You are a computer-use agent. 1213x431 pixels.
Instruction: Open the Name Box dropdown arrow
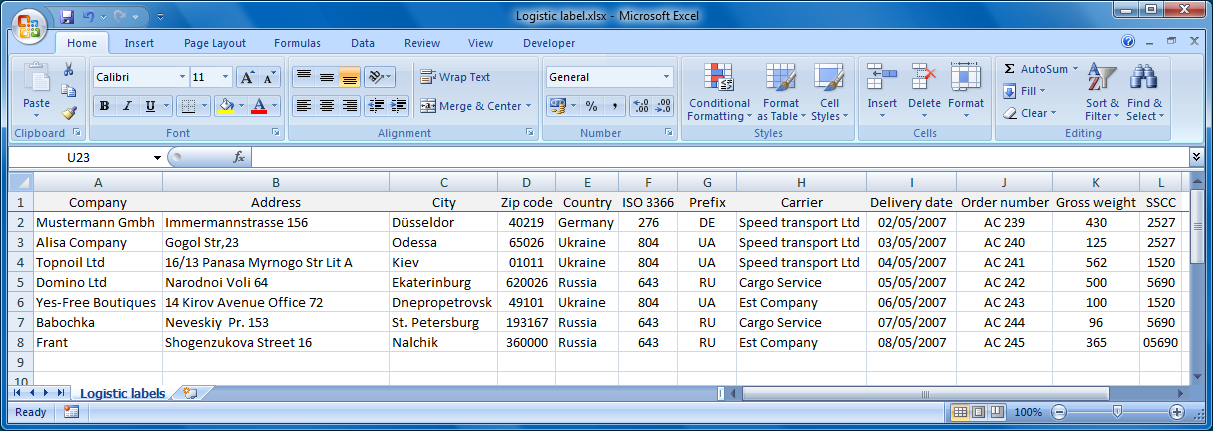(x=157, y=158)
